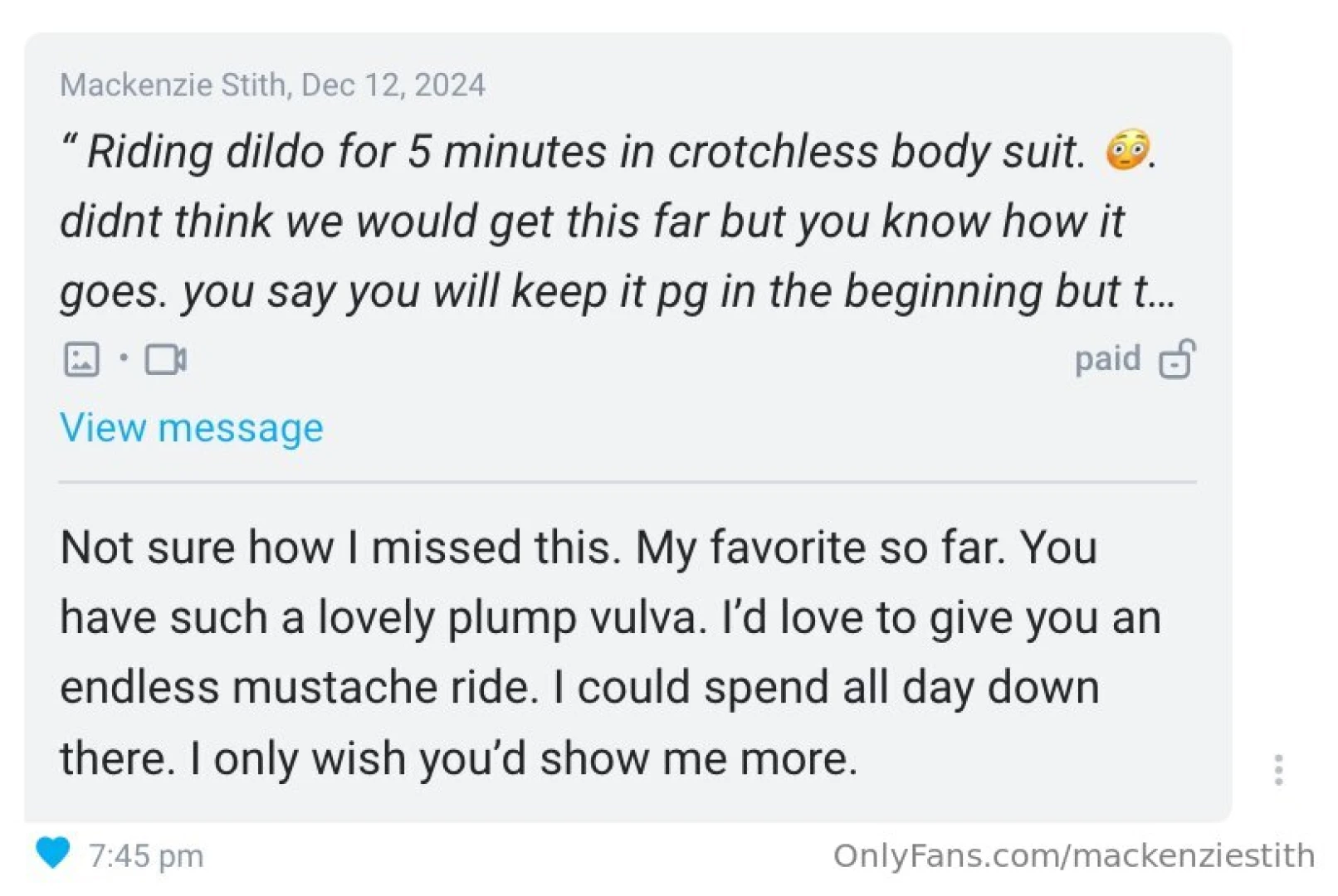This screenshot has height=896, width=1338.
Task: Click the reply starting "Not sure how I missed this"
Action: [579, 548]
